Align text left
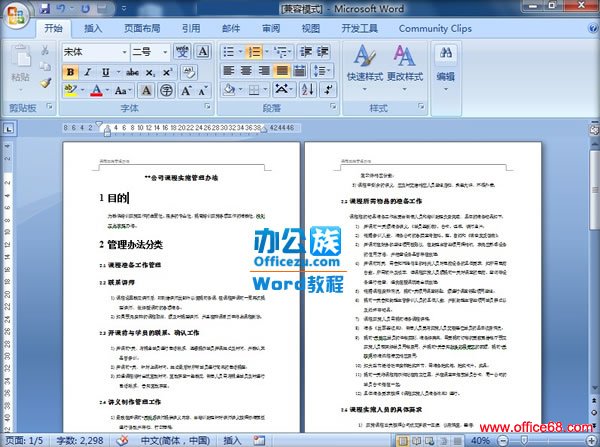600x447 pixels. tap(229, 71)
